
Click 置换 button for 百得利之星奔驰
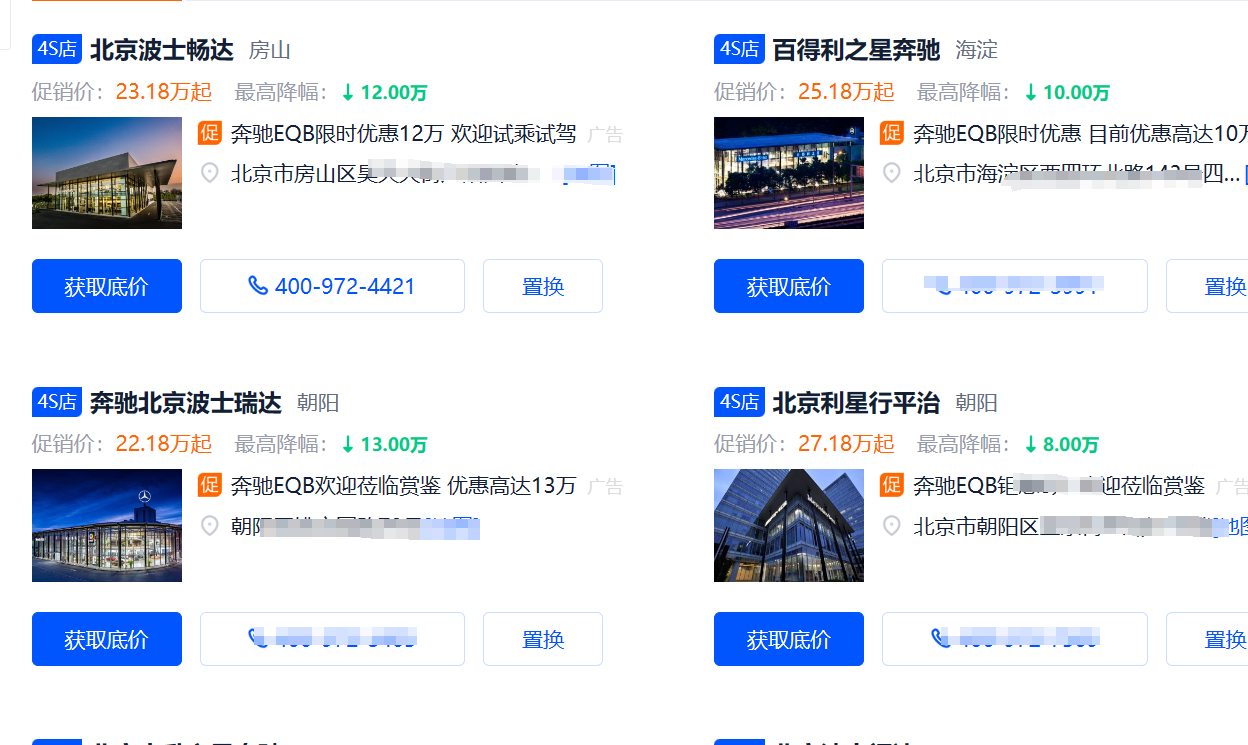(1207, 286)
